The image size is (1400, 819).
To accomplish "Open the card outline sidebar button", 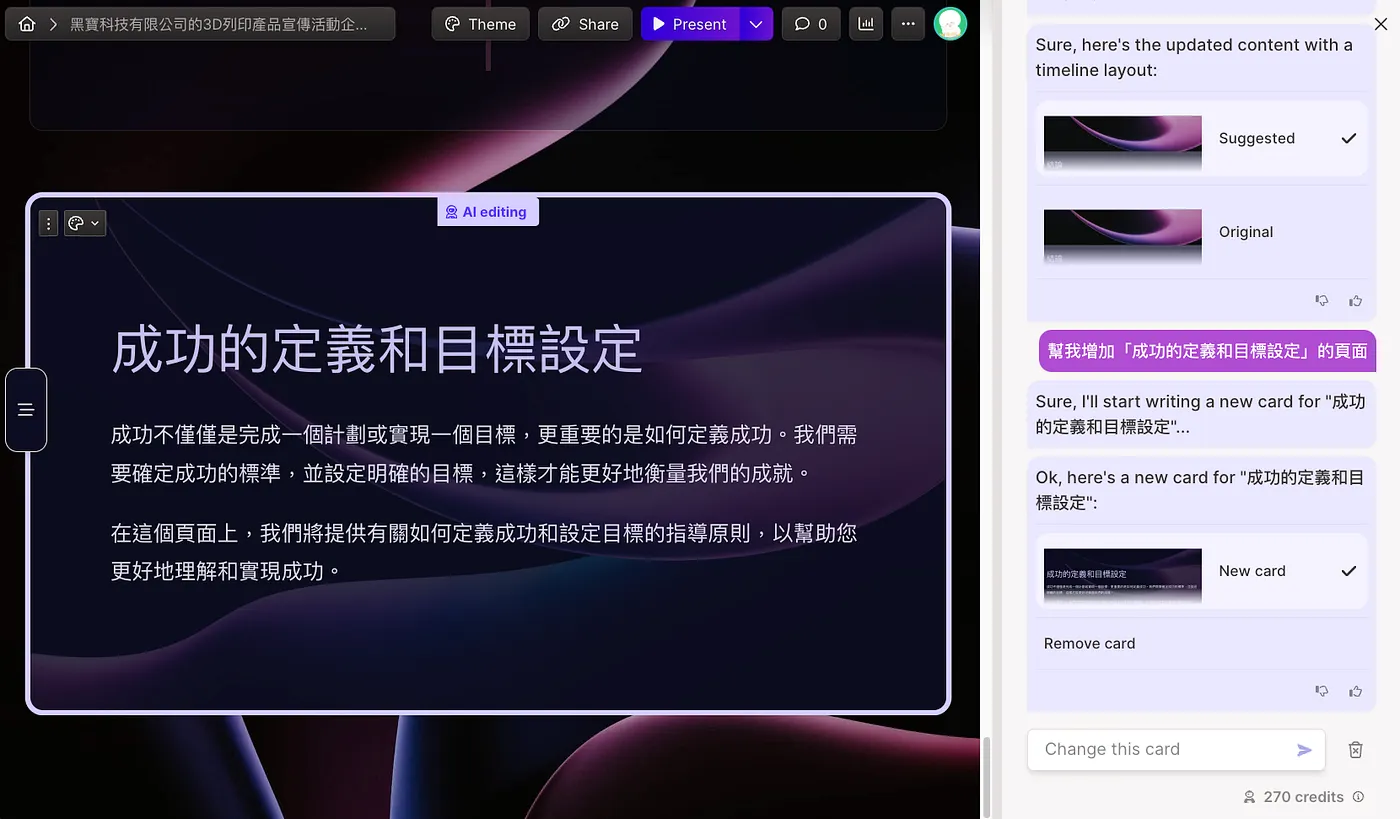I will [26, 410].
